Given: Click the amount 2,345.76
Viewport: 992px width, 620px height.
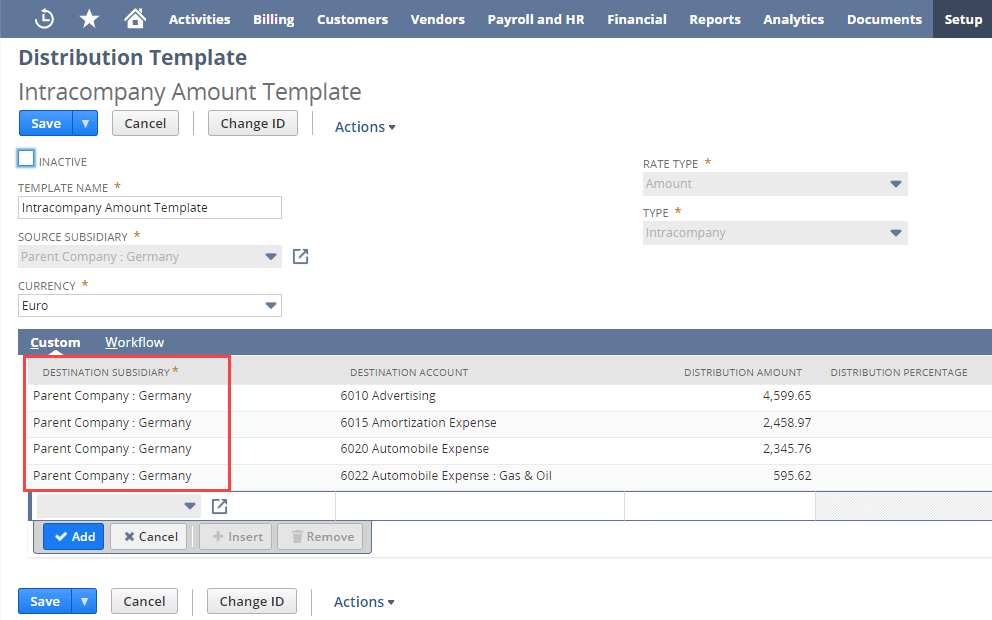Looking at the screenshot, I should pos(787,449).
